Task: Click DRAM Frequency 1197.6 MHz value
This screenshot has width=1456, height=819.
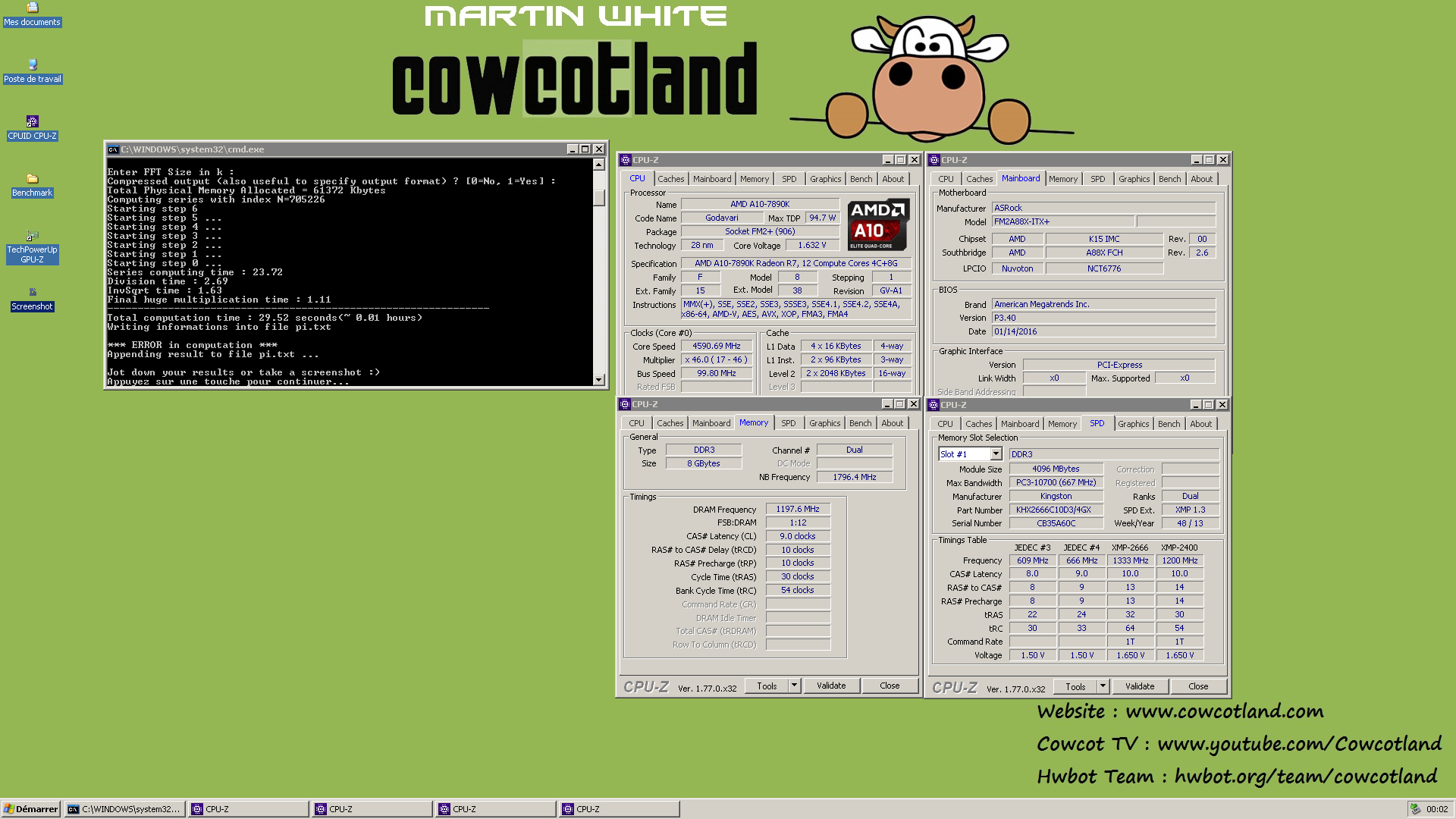Action: tap(798, 510)
